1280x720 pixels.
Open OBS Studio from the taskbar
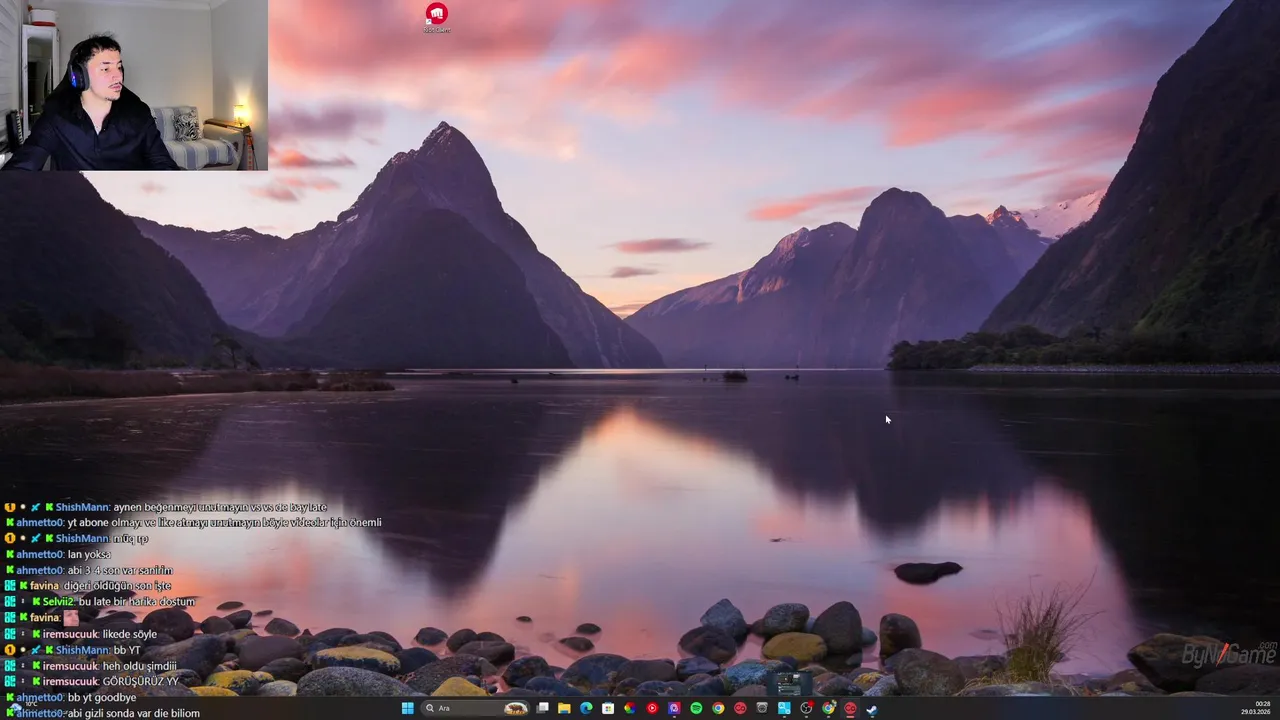click(x=806, y=708)
